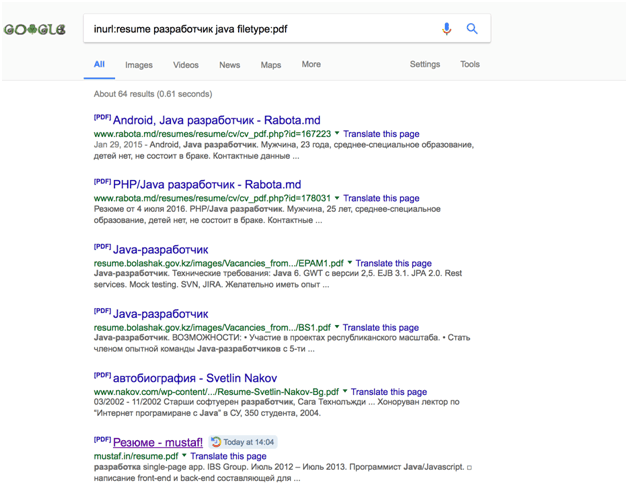Switch to the Videos tab
This screenshot has height=491, width=628.
point(186,65)
